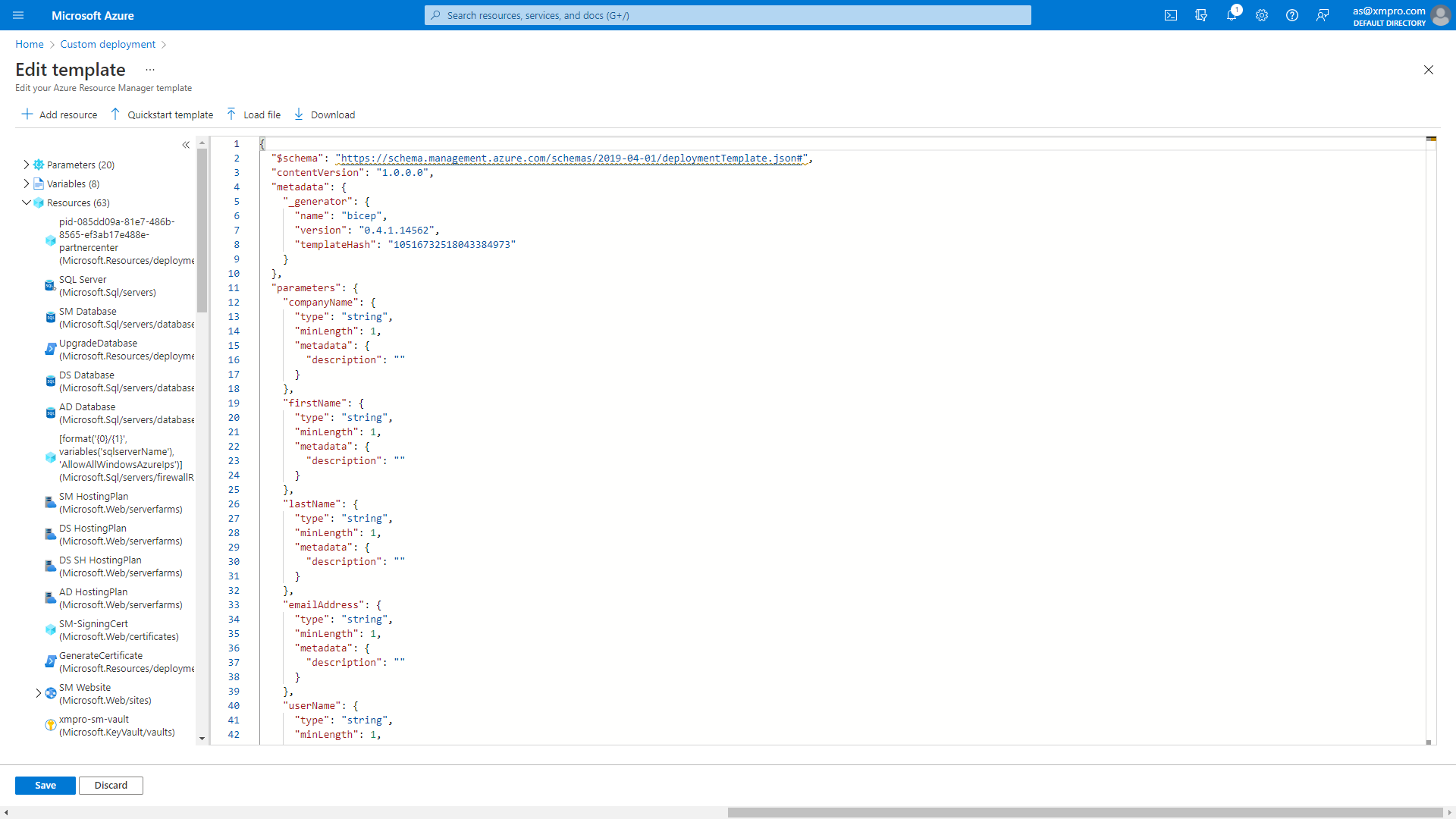This screenshot has width=1456, height=819.
Task: Expand the SM Website tree node
Action: [39, 693]
